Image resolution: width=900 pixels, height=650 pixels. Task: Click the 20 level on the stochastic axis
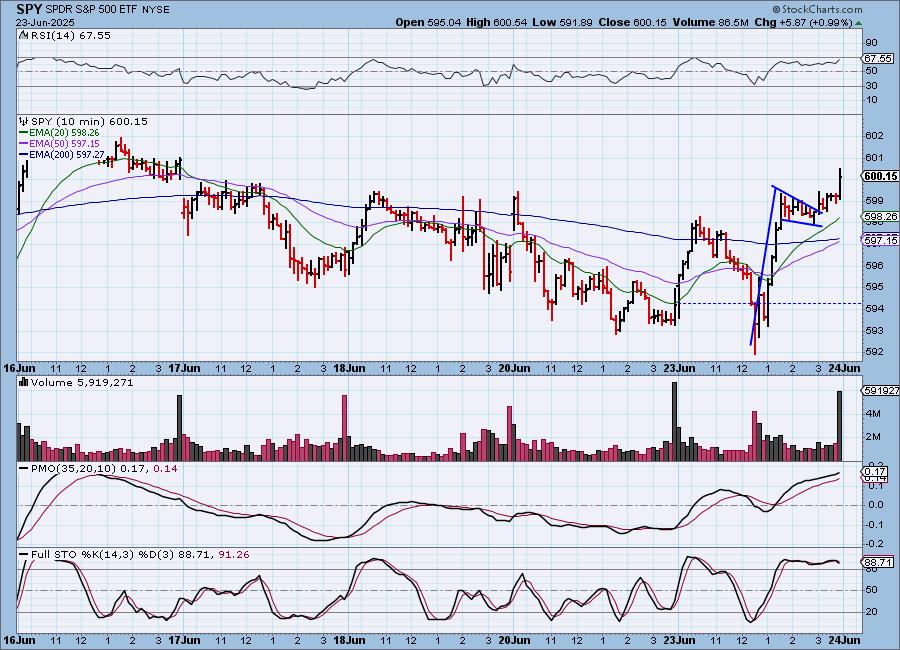[871, 612]
